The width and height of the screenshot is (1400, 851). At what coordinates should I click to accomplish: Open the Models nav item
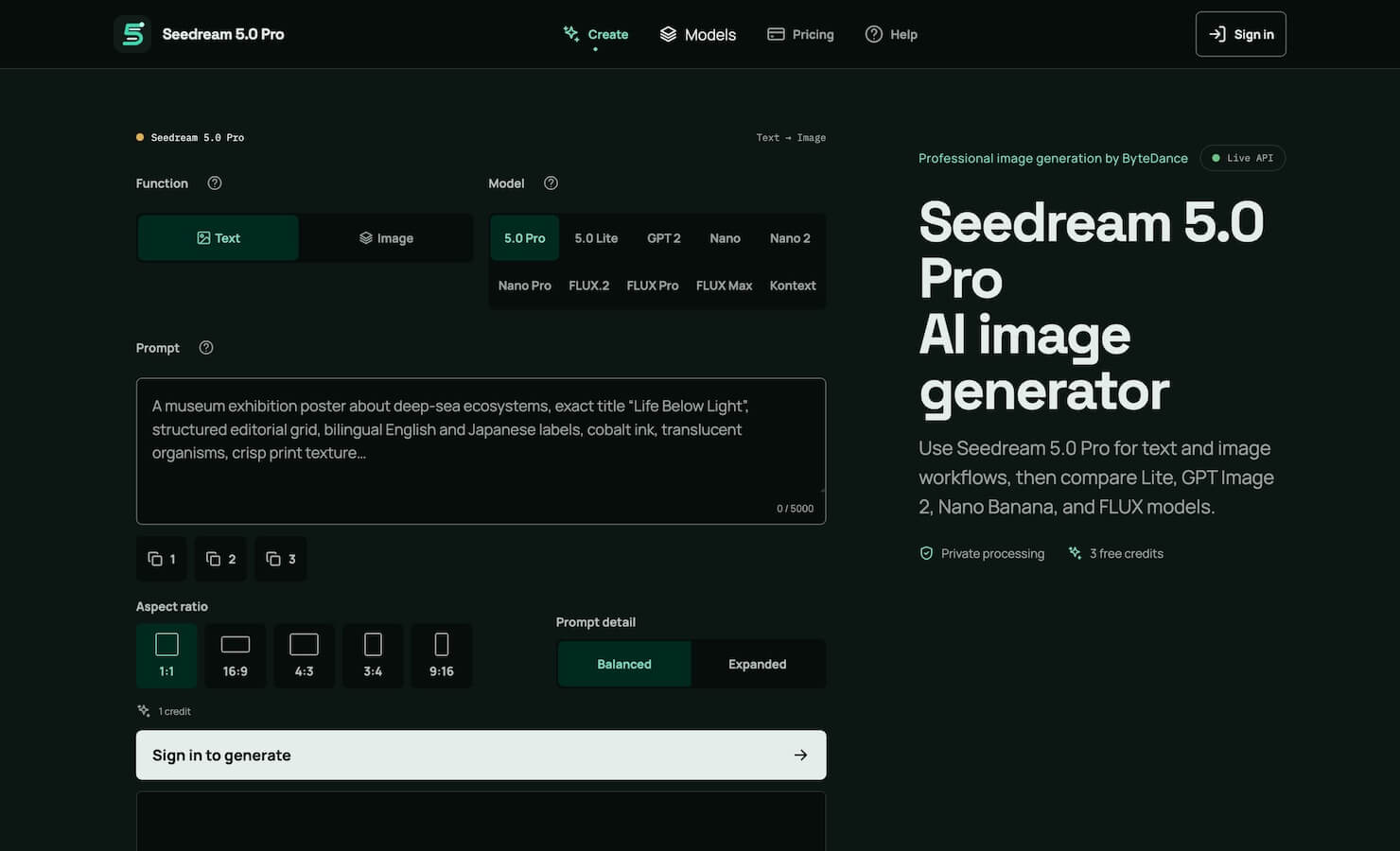698,34
